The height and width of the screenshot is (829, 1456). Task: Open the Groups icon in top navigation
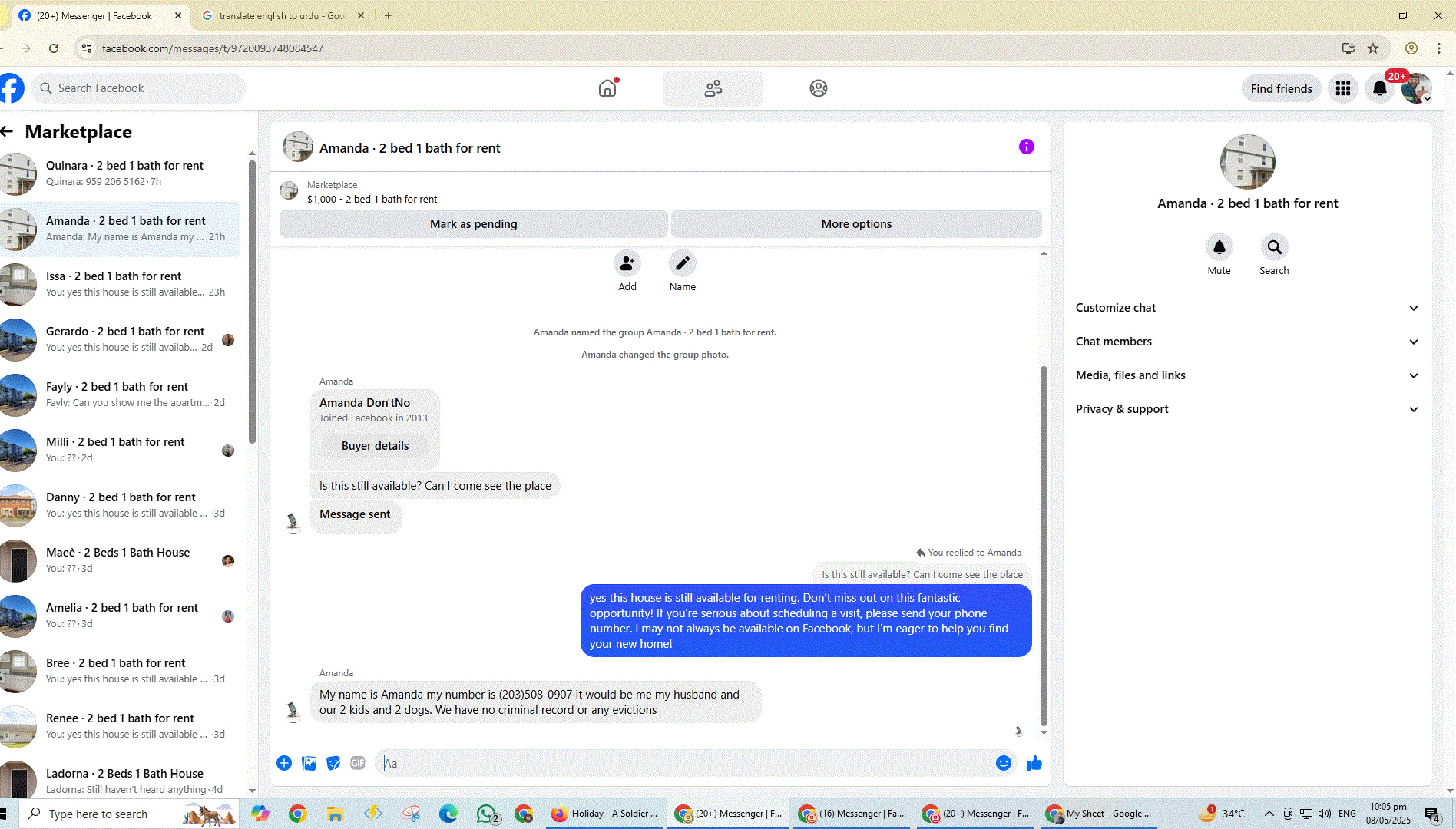click(819, 88)
